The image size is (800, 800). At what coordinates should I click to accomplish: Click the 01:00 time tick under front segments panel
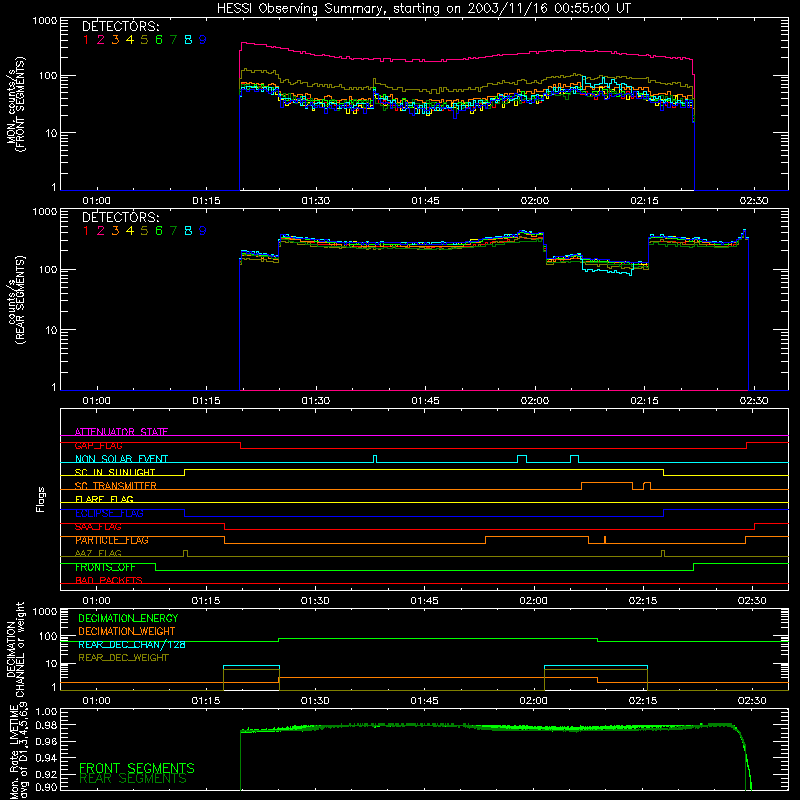point(96,201)
